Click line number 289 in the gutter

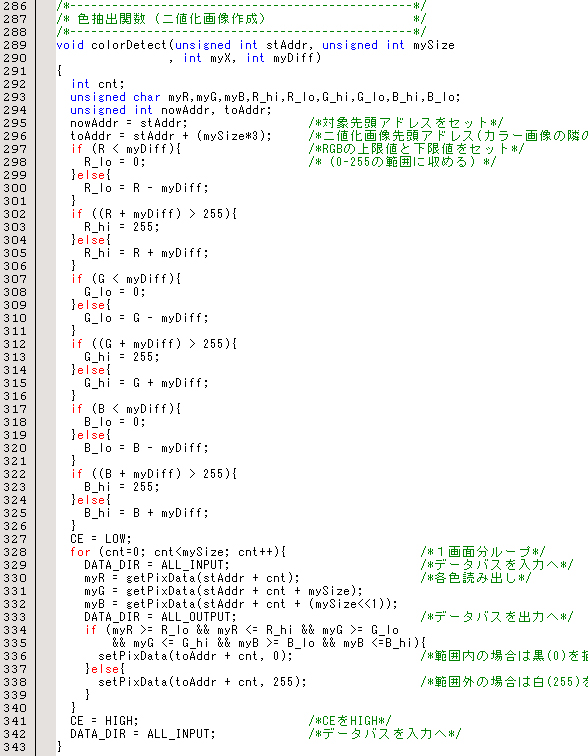coord(15,45)
